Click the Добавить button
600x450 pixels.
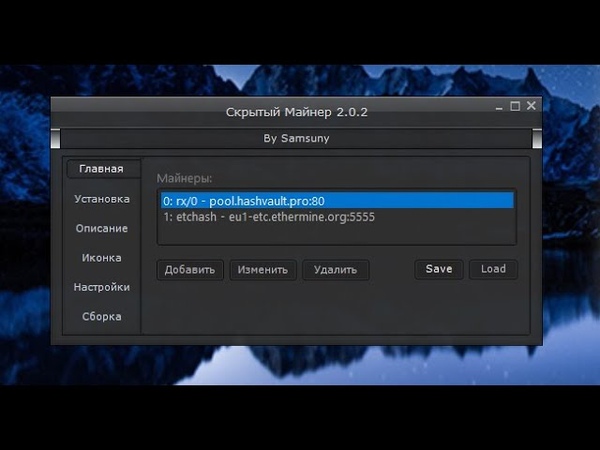tap(190, 269)
